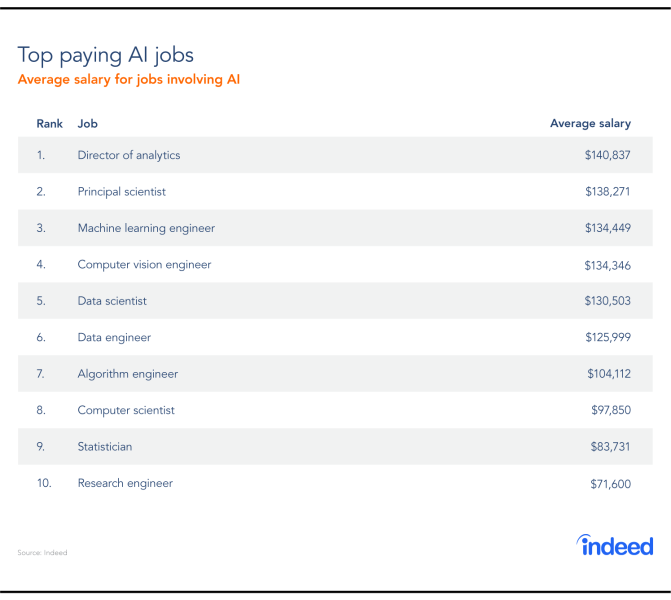Click the Computer vision engineer row
The image size is (671, 600).
pyautogui.click(x=335, y=264)
